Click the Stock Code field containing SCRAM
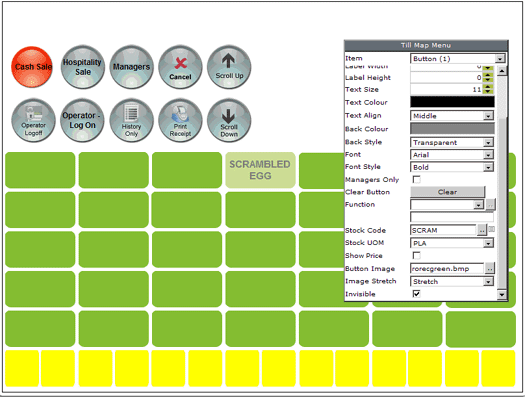Screen dimensions: 525x397 443,230
